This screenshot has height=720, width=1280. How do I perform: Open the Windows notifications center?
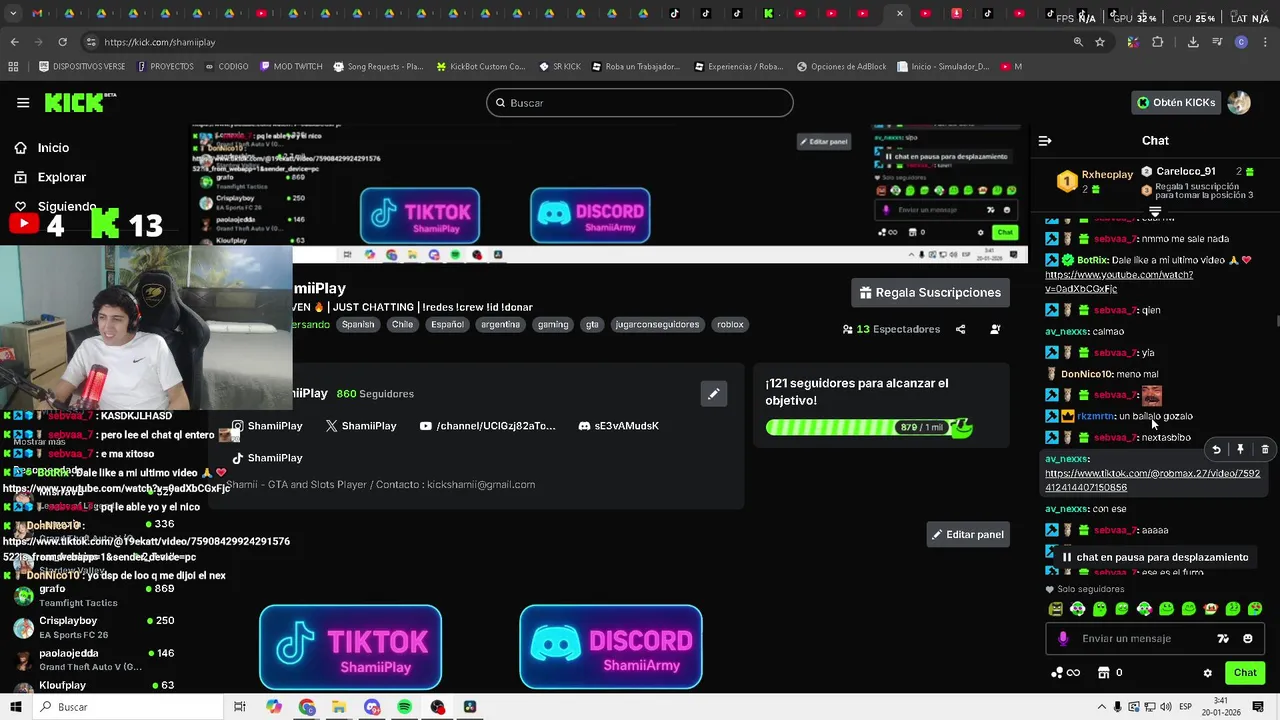(x=1257, y=707)
